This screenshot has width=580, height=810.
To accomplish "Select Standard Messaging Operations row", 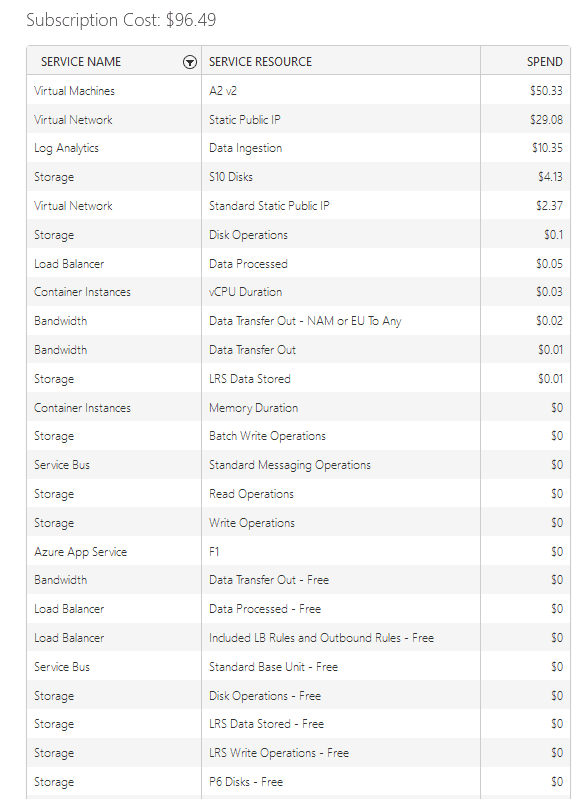I will click(299, 465).
